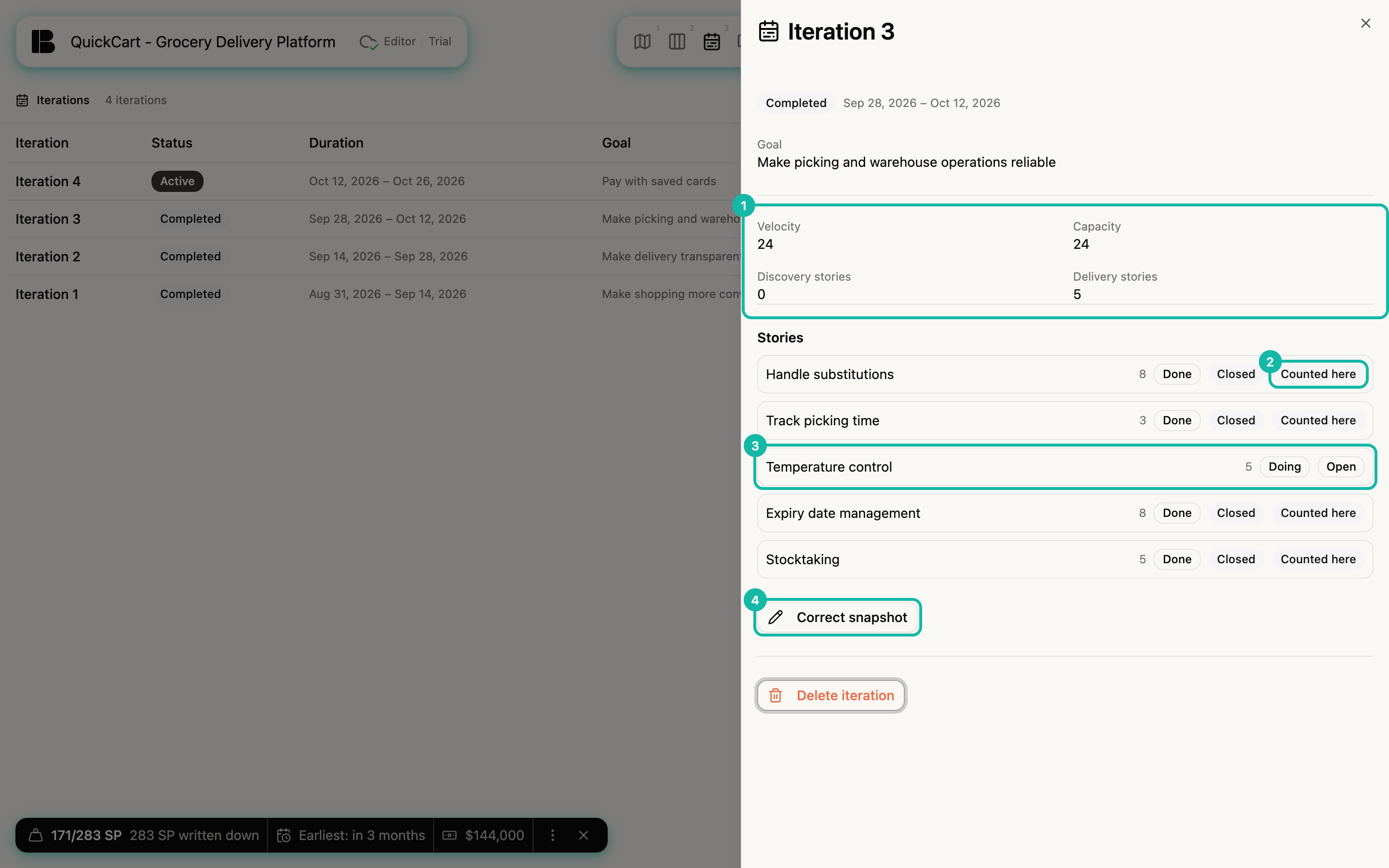The image size is (1389, 868).
Task: Open Expiry date management story
Action: [1065, 513]
